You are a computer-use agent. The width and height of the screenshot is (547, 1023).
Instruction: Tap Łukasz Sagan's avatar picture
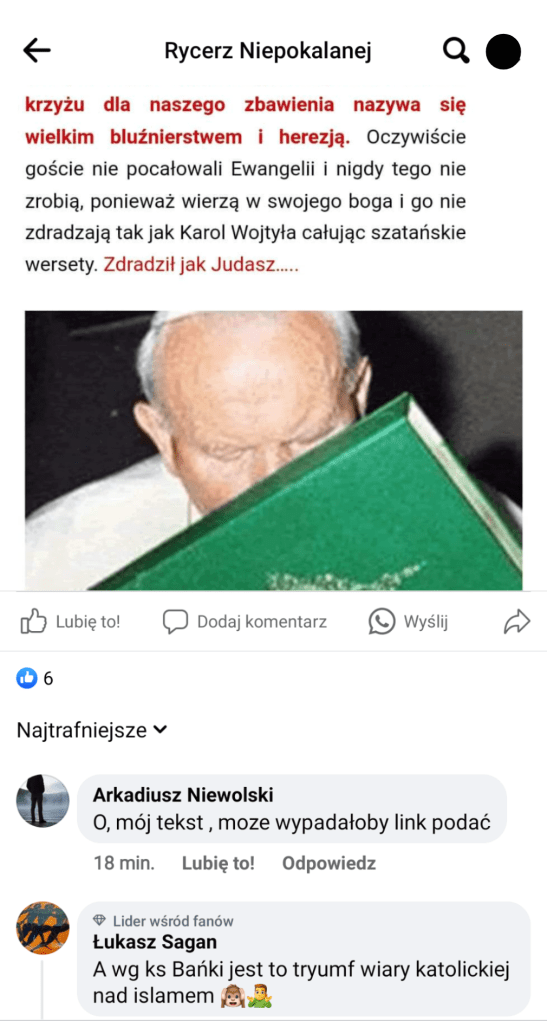(42, 928)
